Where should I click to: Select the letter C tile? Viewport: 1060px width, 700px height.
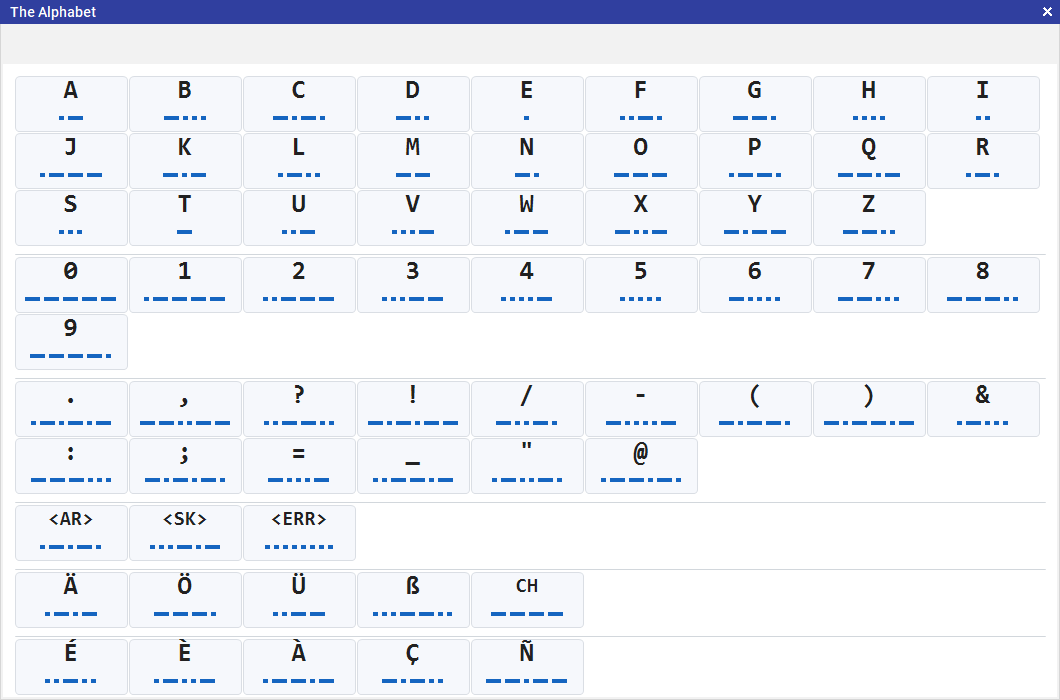[299, 103]
